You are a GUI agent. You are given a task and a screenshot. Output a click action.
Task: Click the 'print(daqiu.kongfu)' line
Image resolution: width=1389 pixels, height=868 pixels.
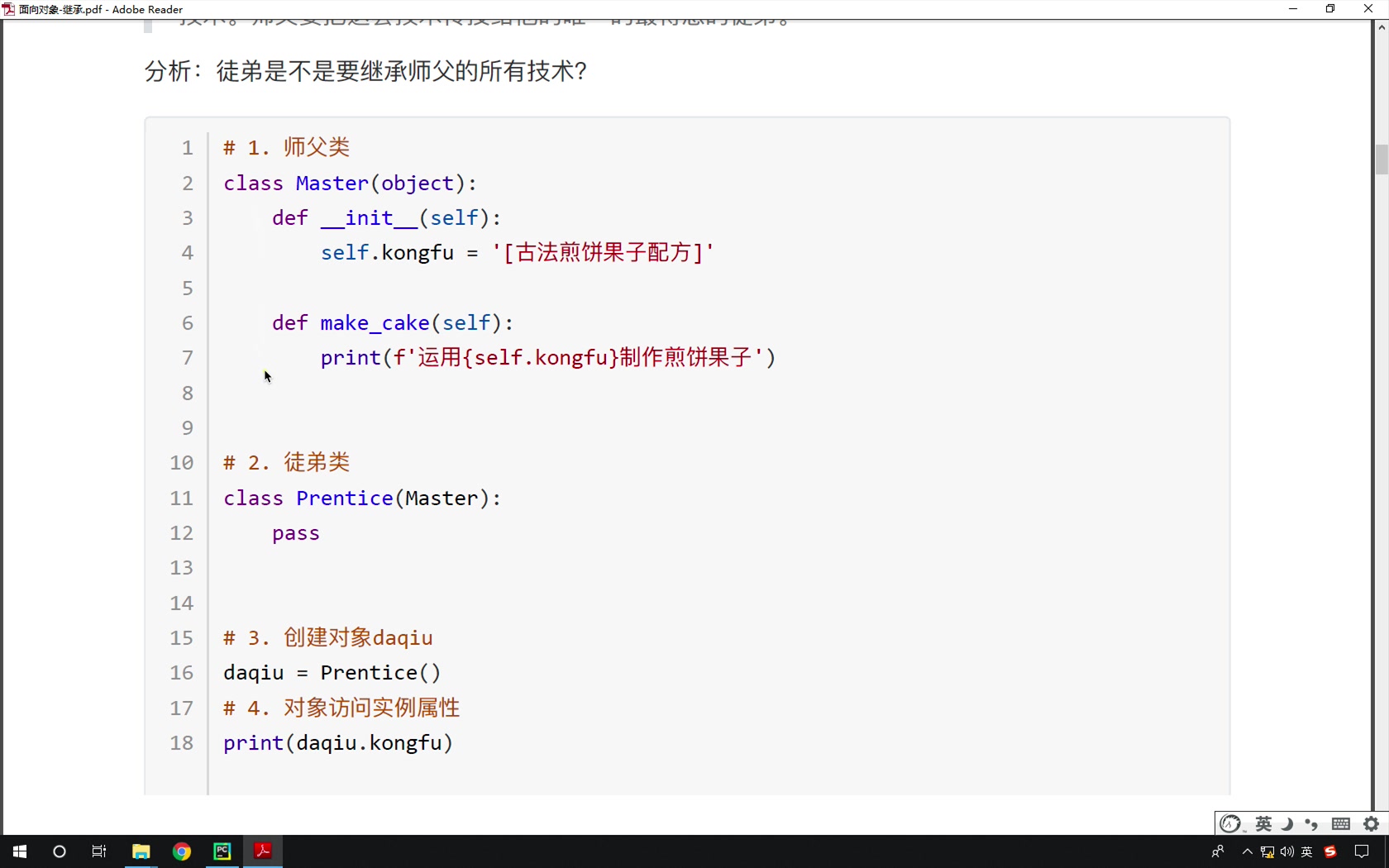[x=338, y=742]
